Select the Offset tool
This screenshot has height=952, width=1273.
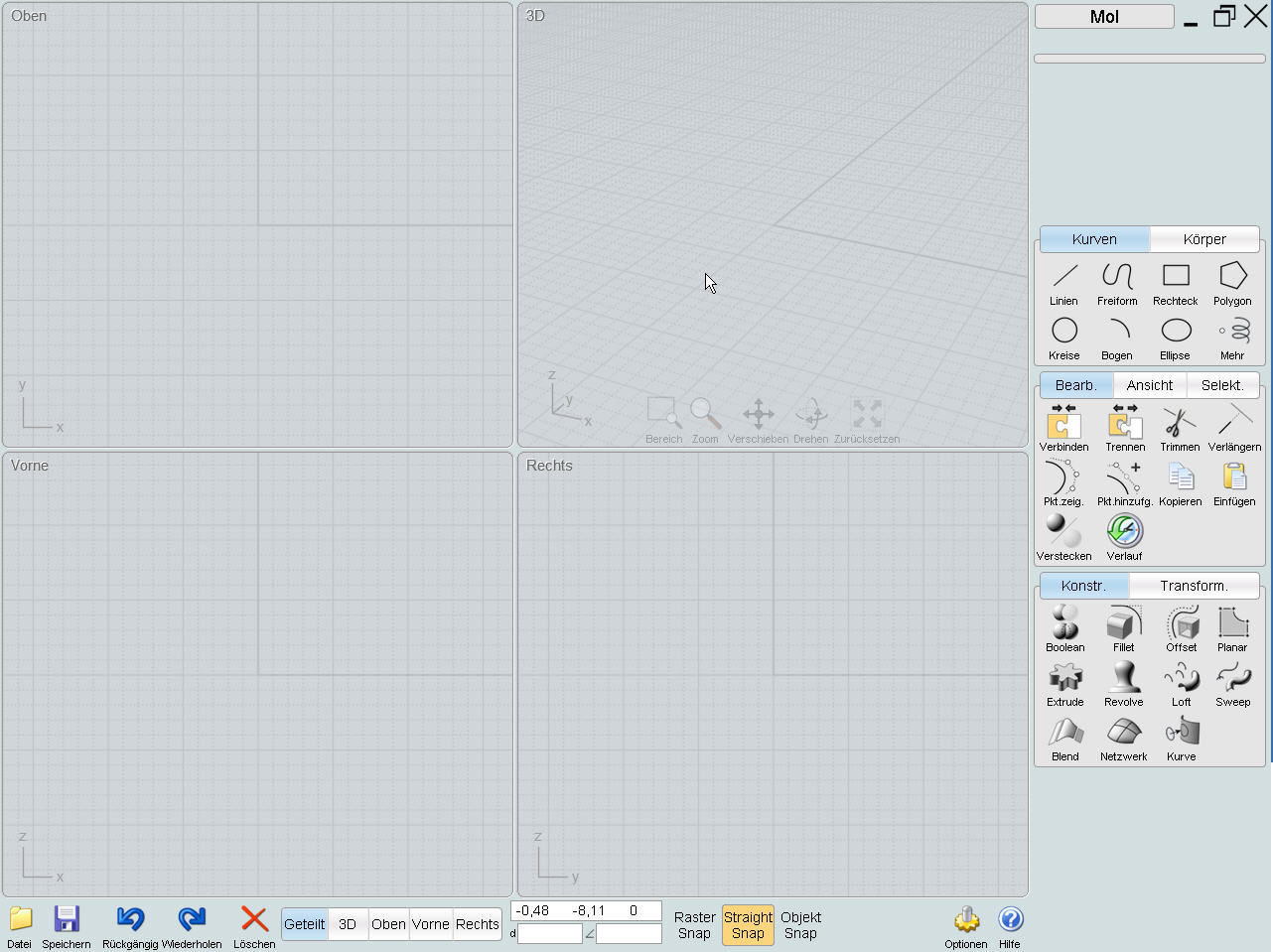1182,629
